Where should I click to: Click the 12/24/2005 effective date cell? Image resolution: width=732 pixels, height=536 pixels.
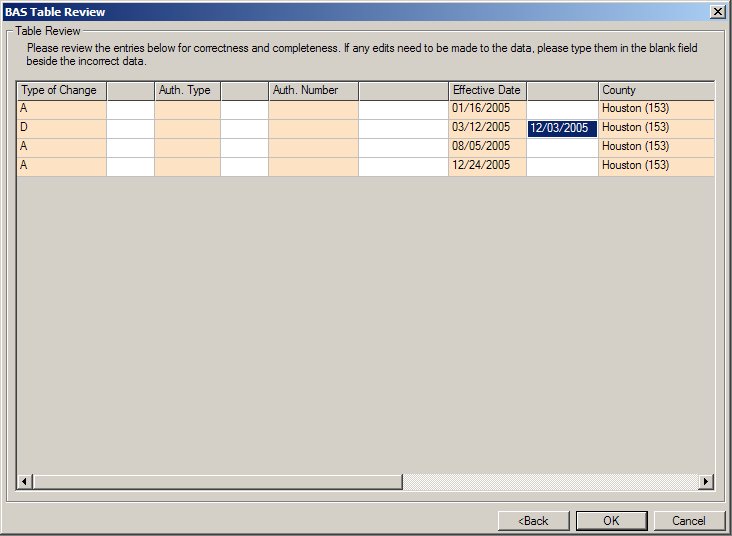[487, 167]
